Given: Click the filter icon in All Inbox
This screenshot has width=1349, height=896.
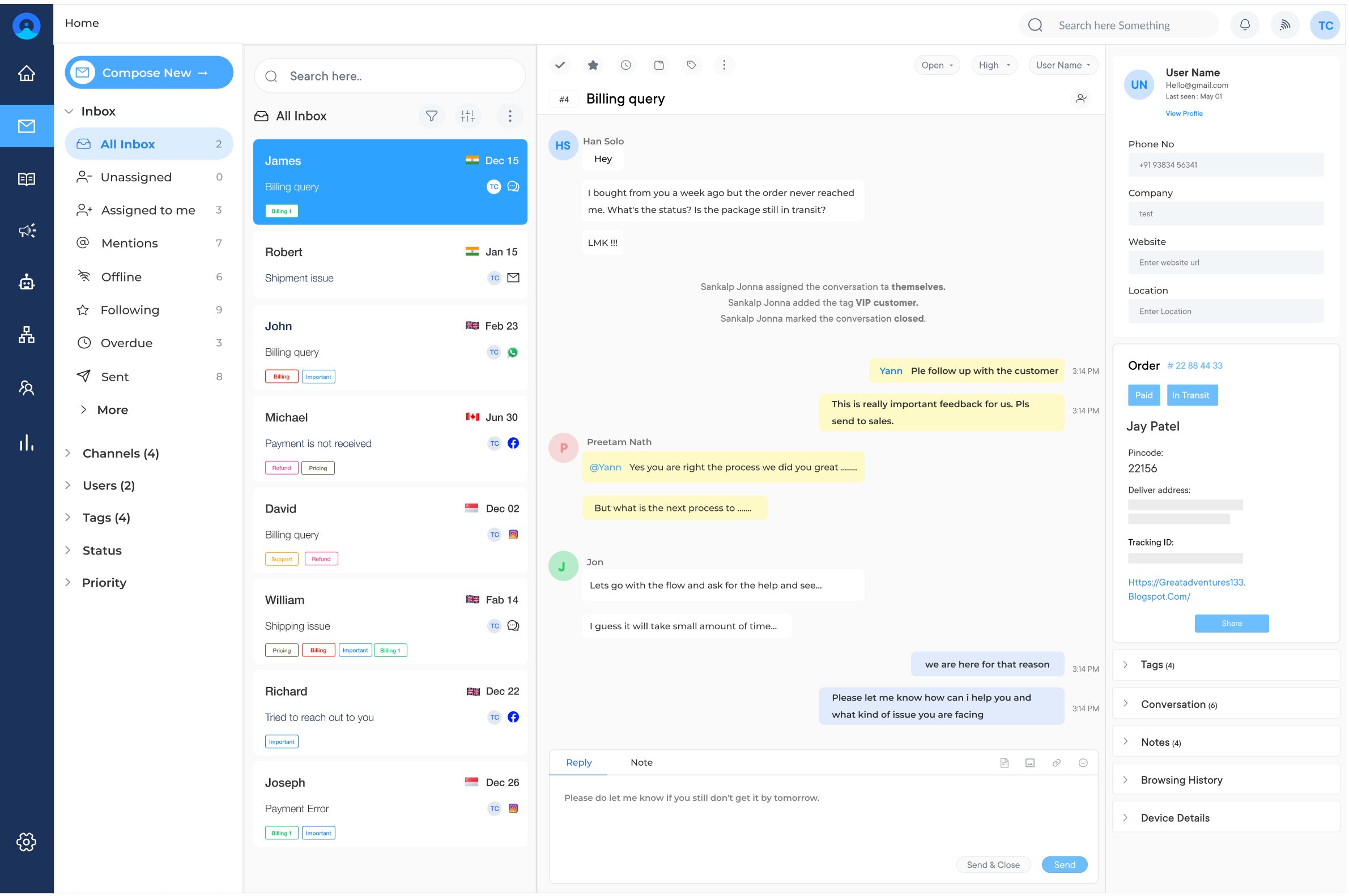Looking at the screenshot, I should [431, 115].
